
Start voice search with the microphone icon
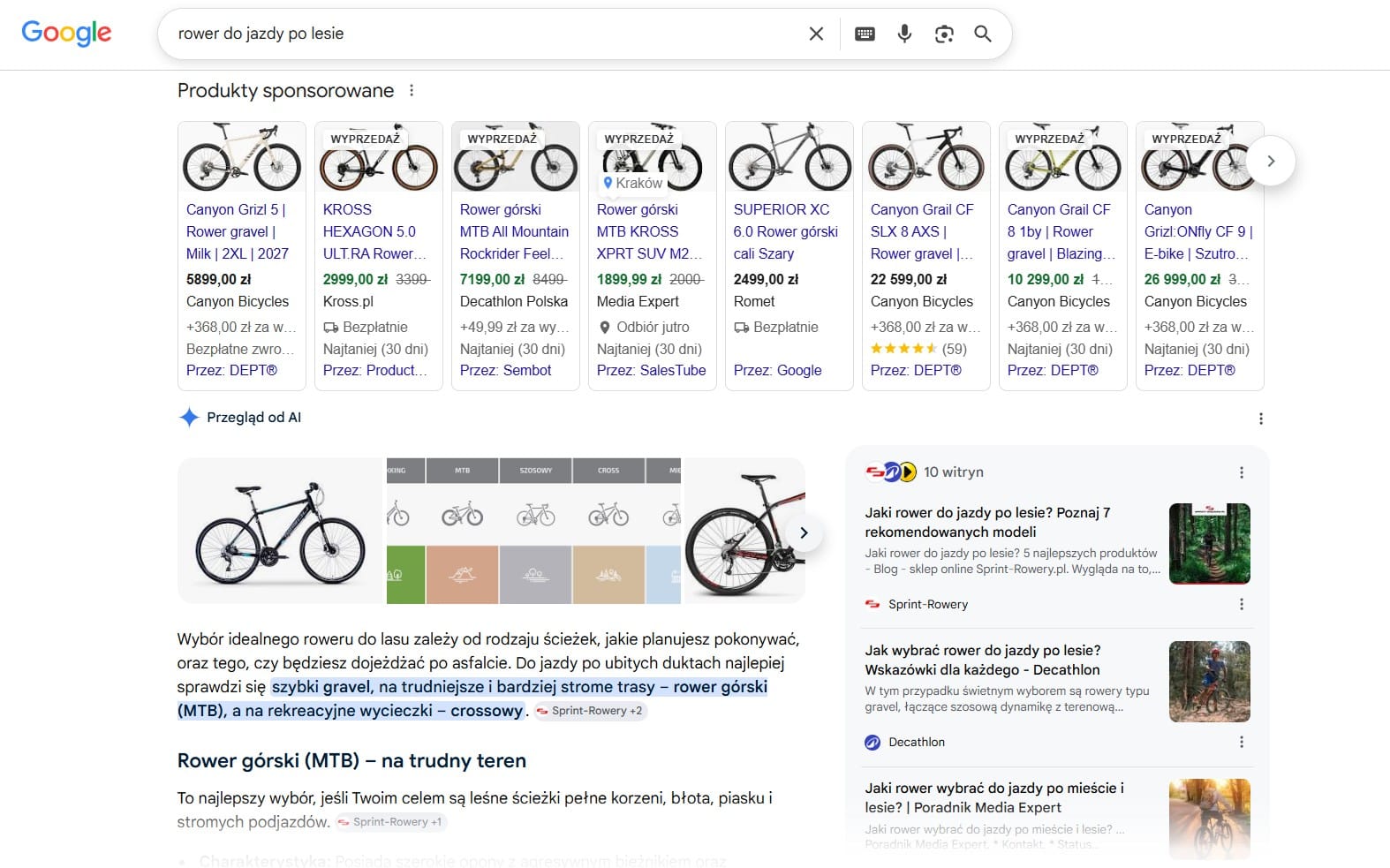coord(904,34)
